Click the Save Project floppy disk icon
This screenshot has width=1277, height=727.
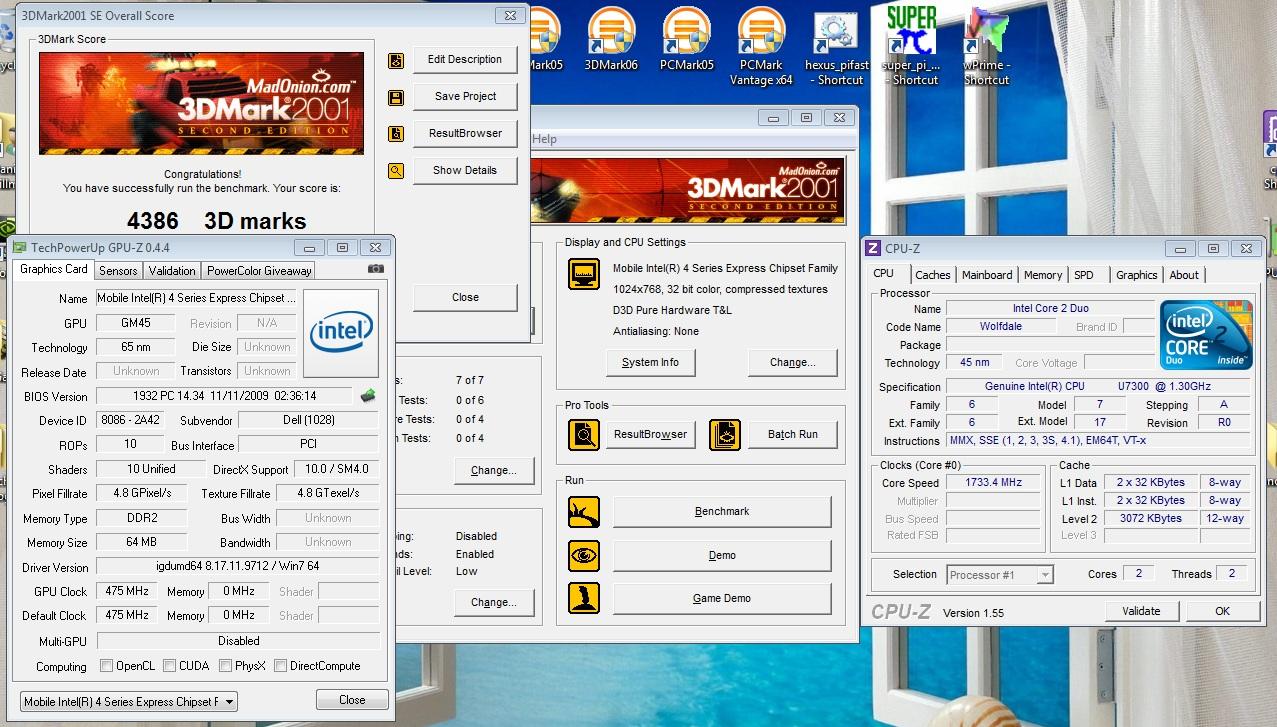(396, 97)
